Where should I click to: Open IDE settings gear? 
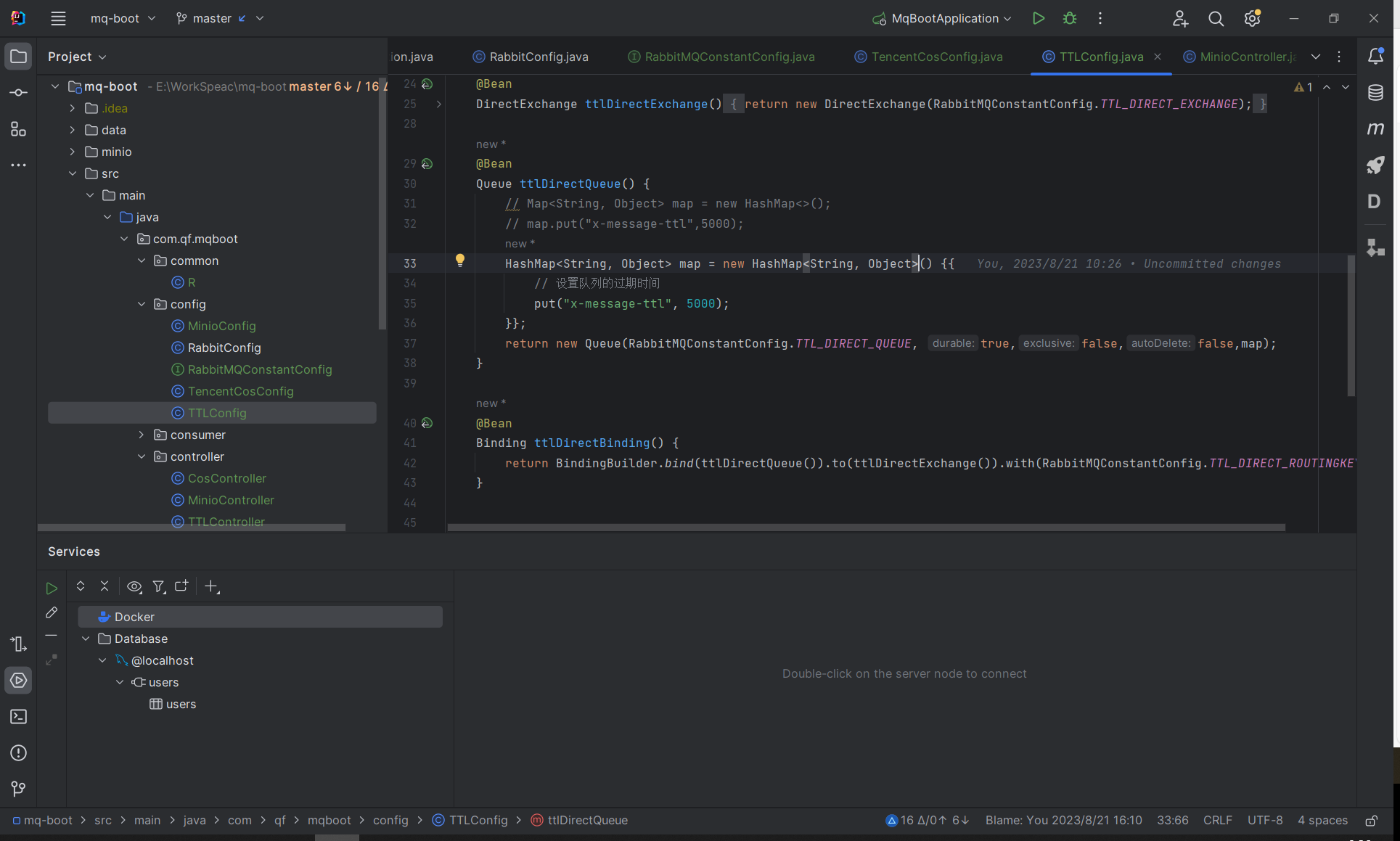1252,19
